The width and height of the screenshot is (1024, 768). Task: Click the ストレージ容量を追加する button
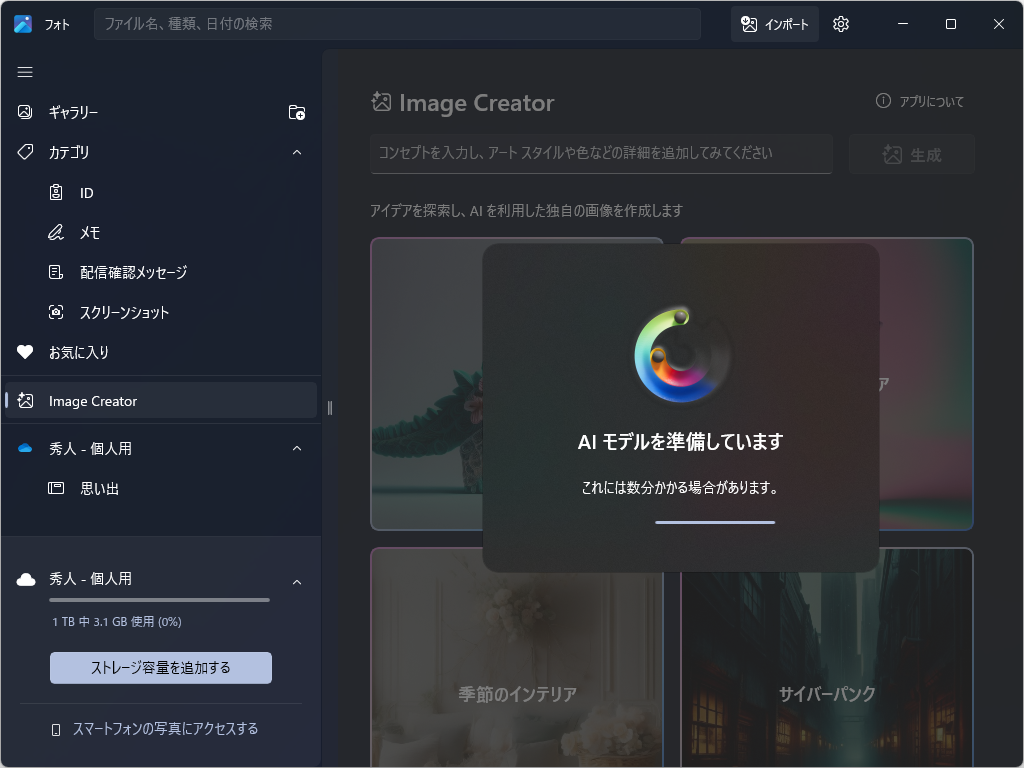coord(160,668)
